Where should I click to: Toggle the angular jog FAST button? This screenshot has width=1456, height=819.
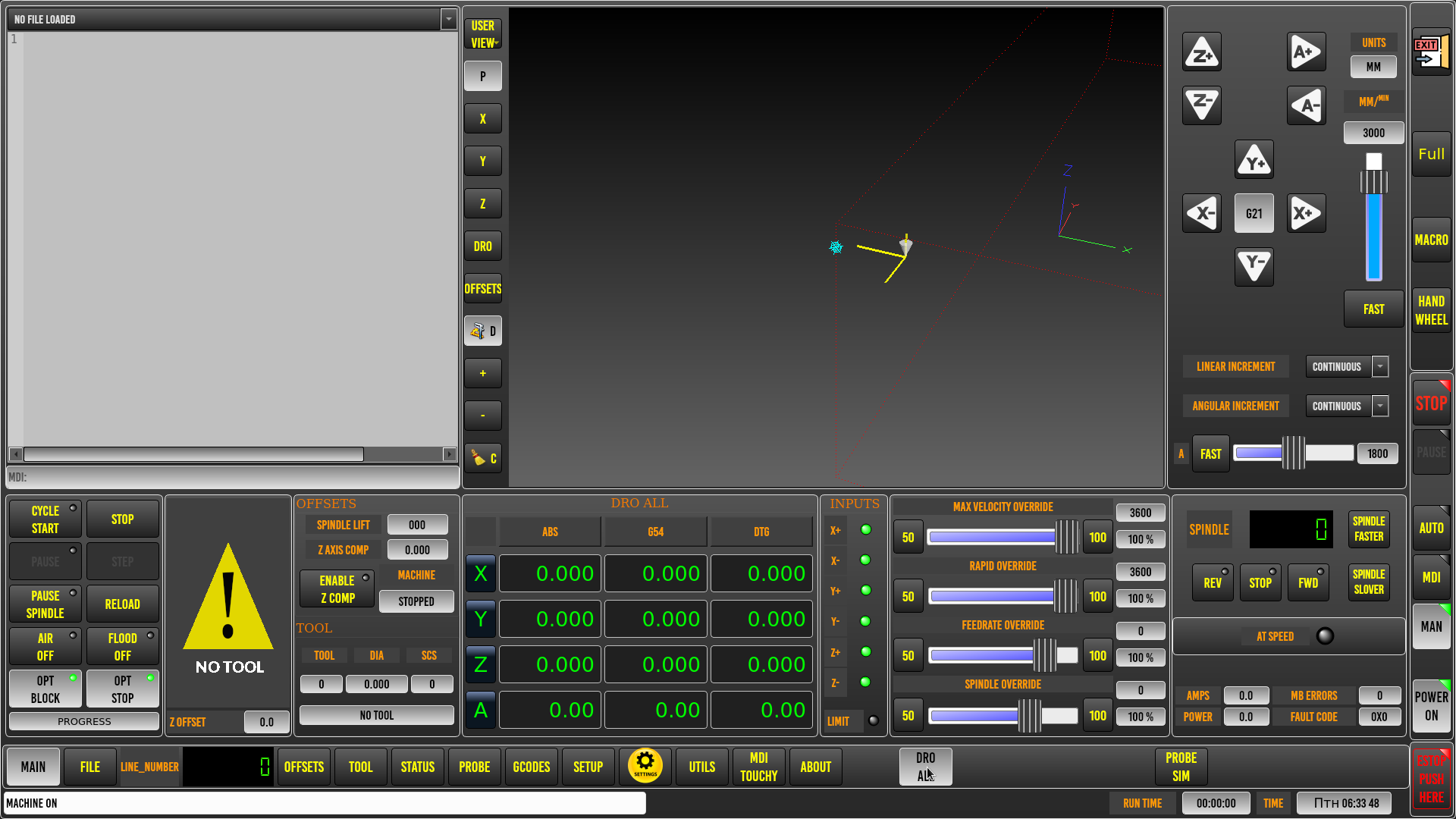pos(1210,453)
